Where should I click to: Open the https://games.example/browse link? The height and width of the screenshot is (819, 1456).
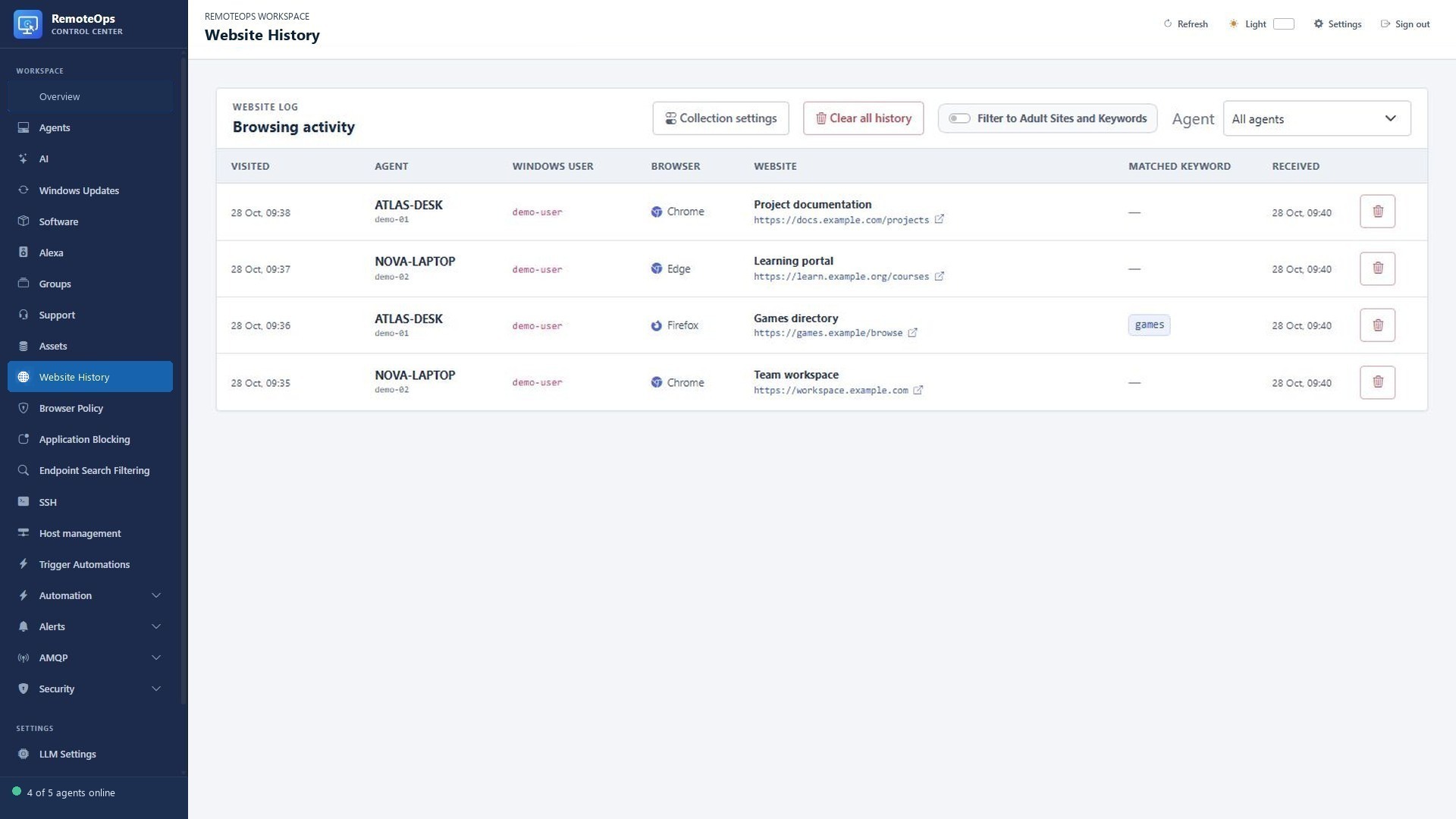(828, 333)
